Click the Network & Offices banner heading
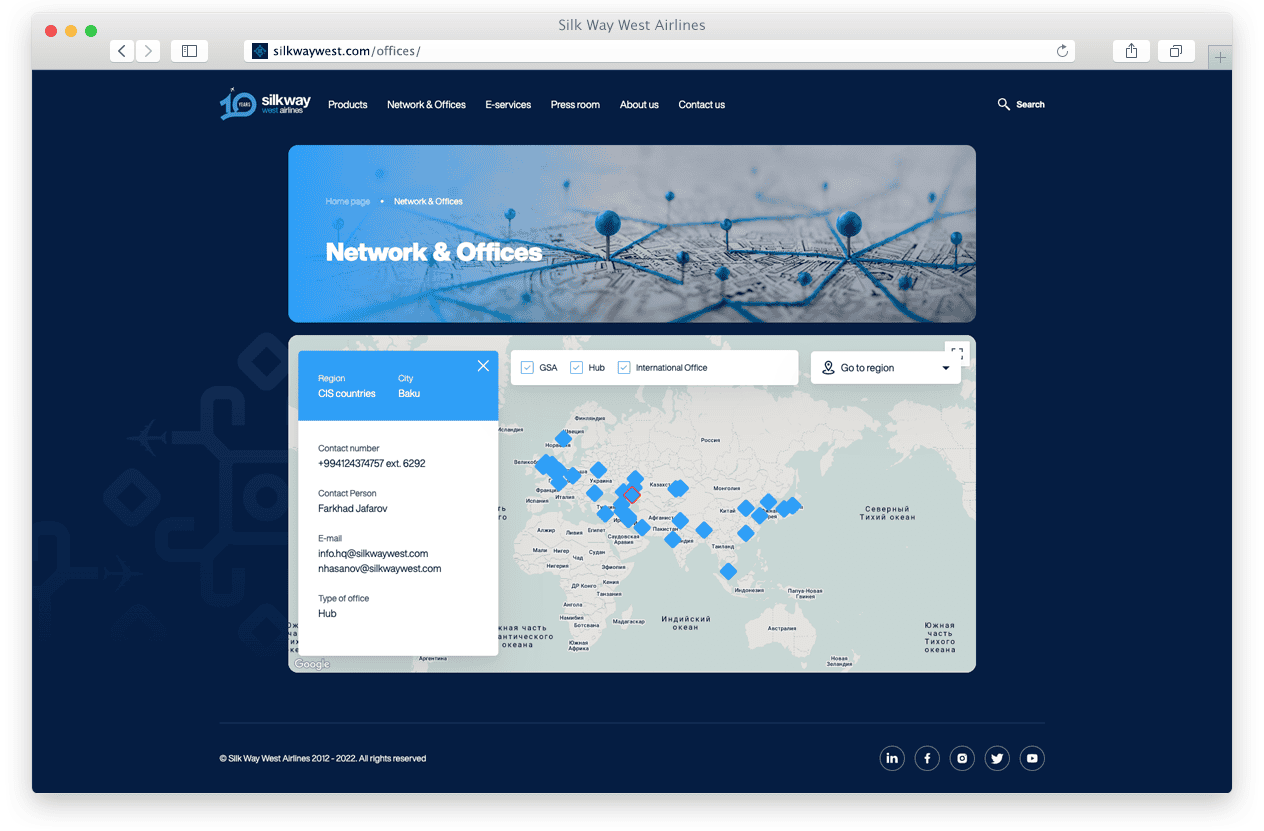This screenshot has width=1264, height=831. click(434, 252)
